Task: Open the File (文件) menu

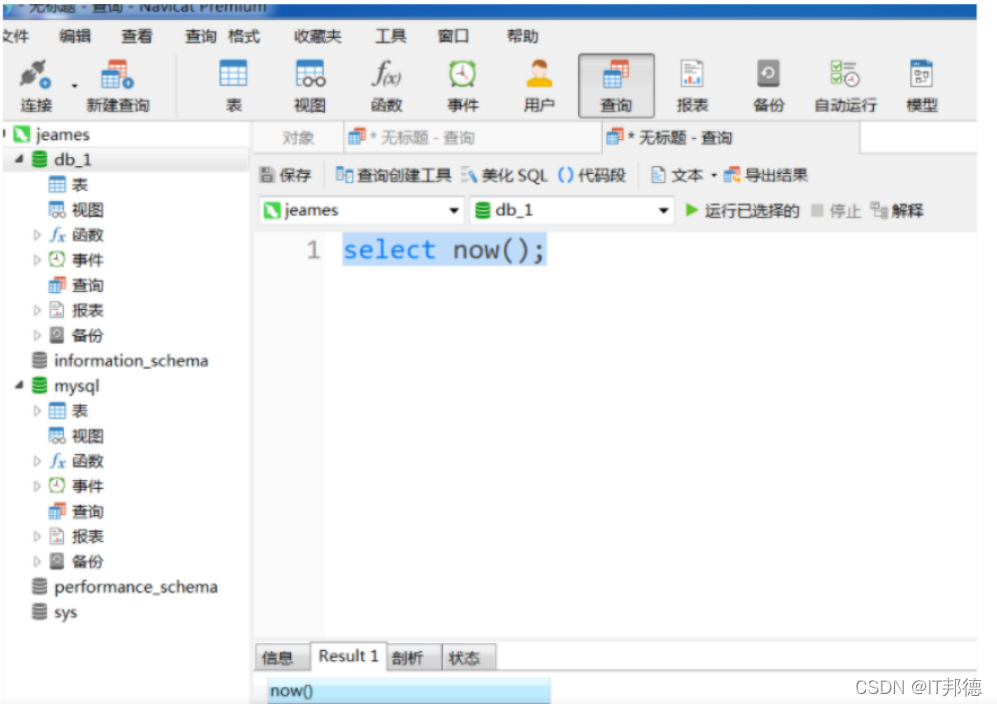Action: (15, 36)
